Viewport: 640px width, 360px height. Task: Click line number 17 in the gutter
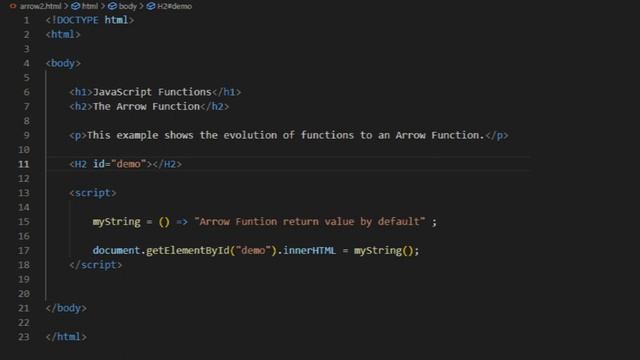click(x=24, y=250)
